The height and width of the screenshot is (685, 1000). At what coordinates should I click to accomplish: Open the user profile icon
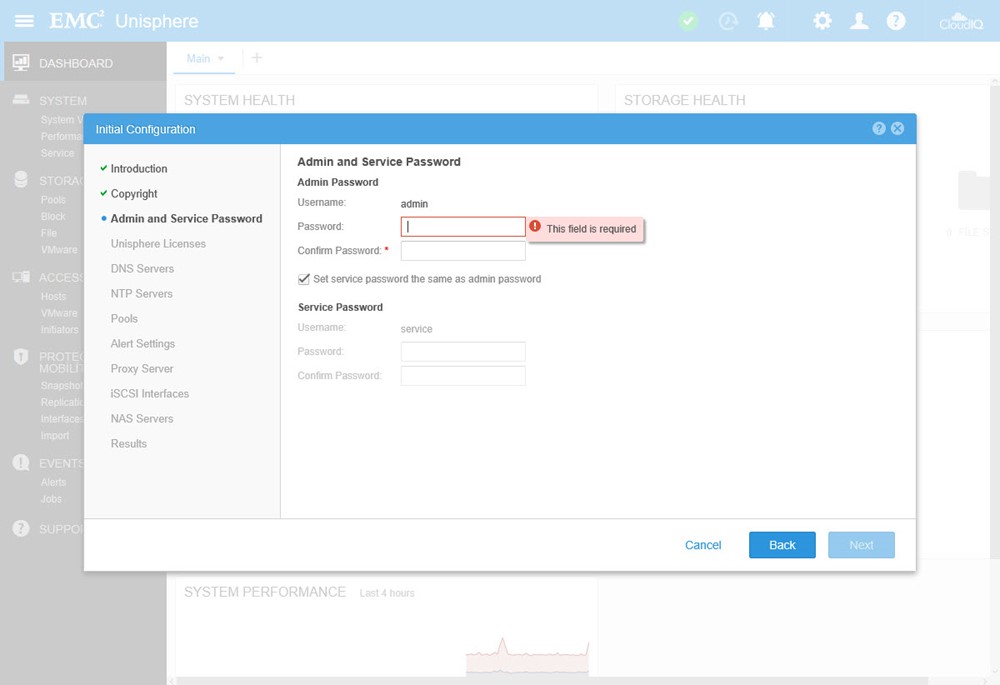(x=859, y=21)
